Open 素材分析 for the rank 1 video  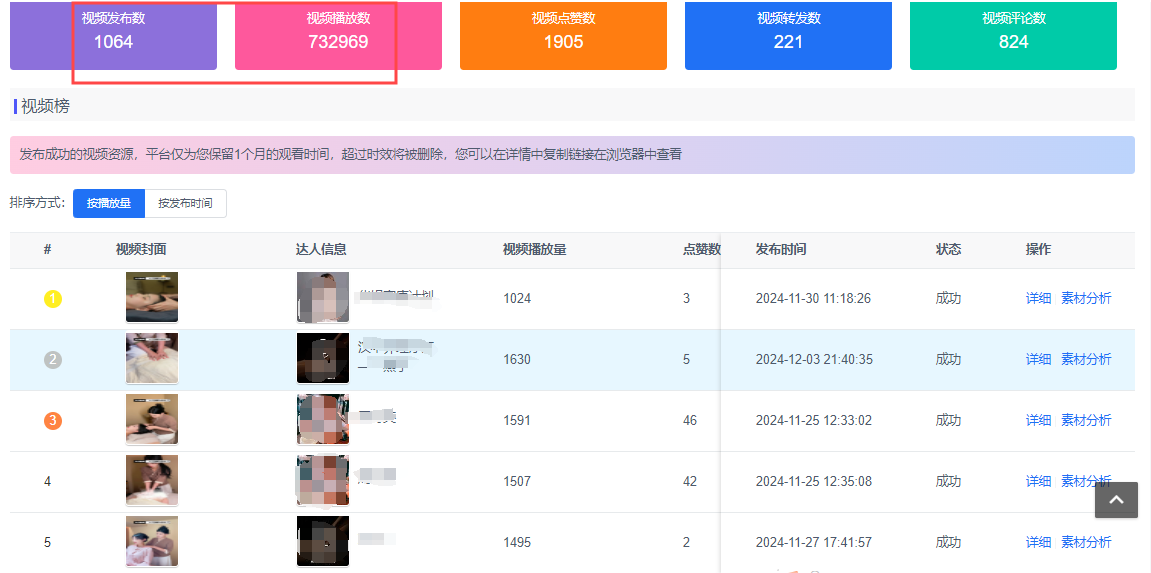[x=1086, y=298]
